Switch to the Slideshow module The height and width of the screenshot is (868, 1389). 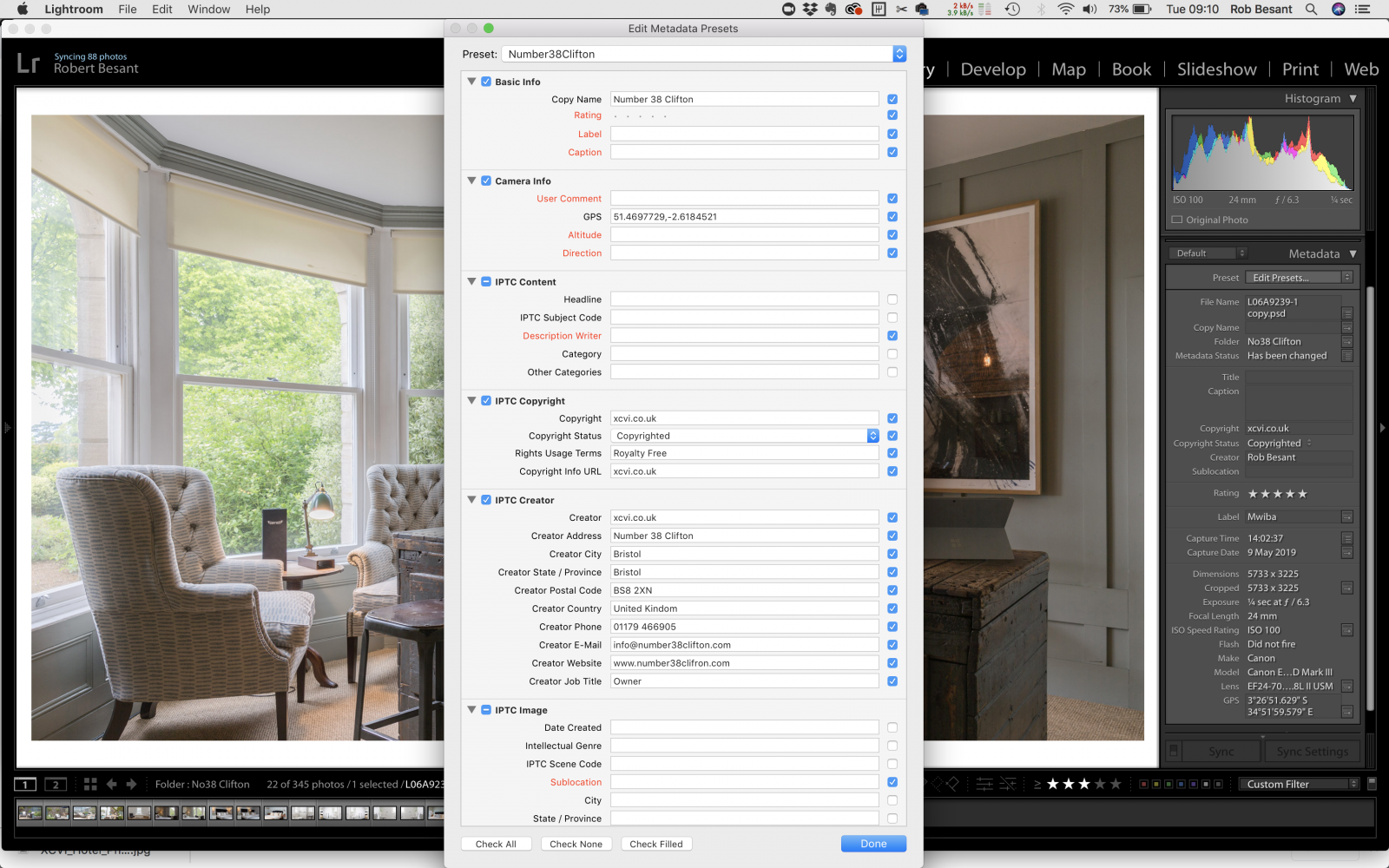1216,69
